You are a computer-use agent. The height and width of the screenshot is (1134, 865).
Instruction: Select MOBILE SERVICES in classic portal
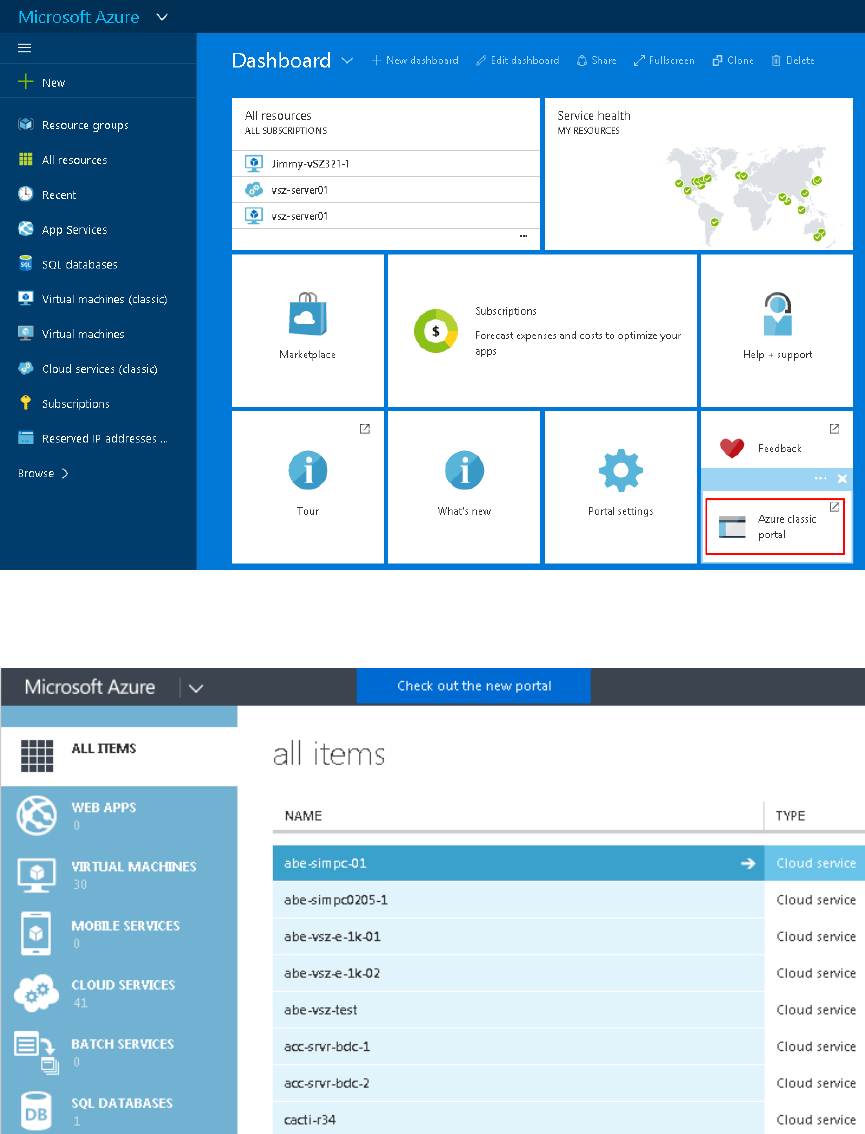click(119, 934)
